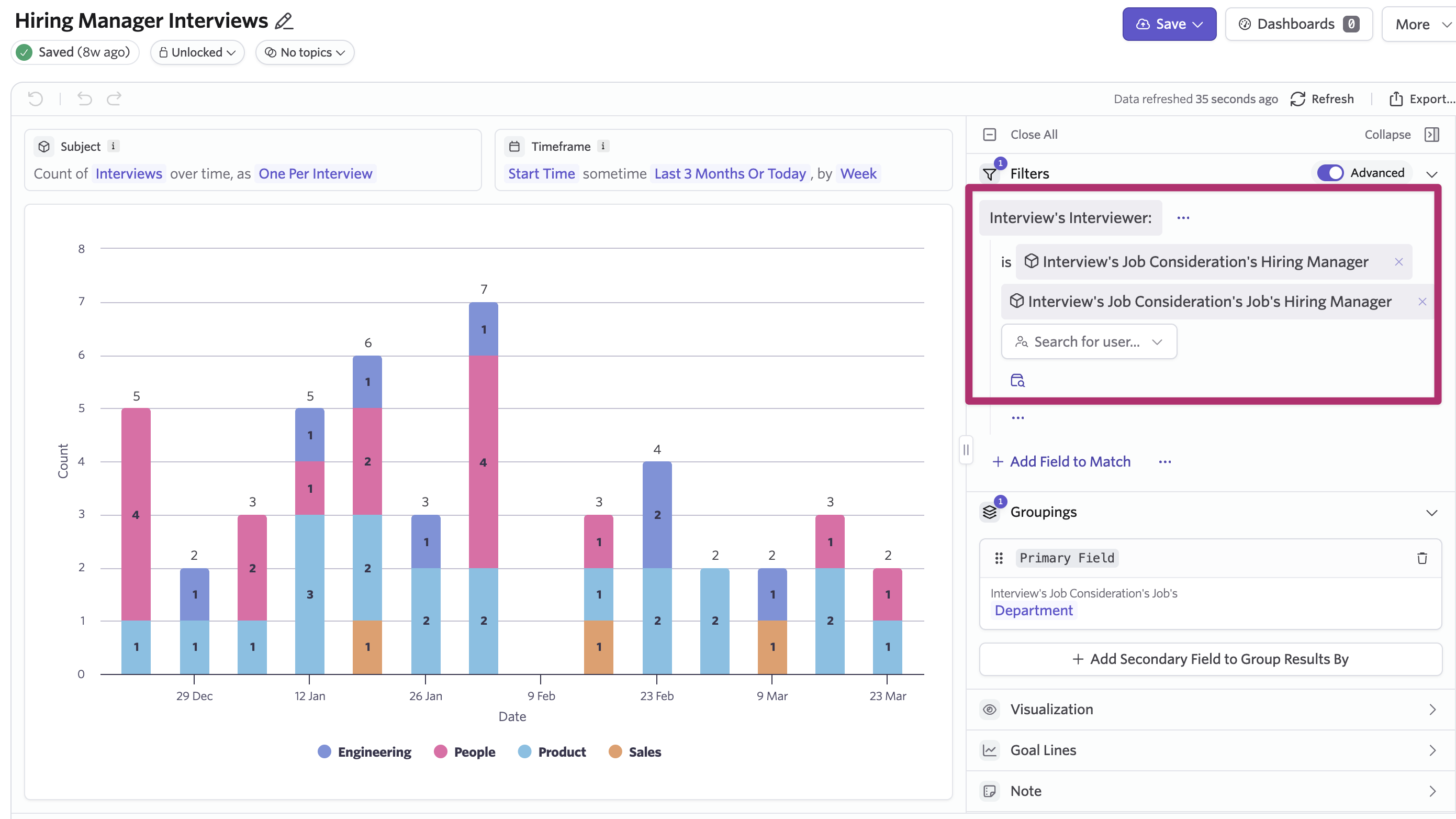1456x819 pixels.
Task: Toggle the Sales series in the legend
Action: pos(635,751)
